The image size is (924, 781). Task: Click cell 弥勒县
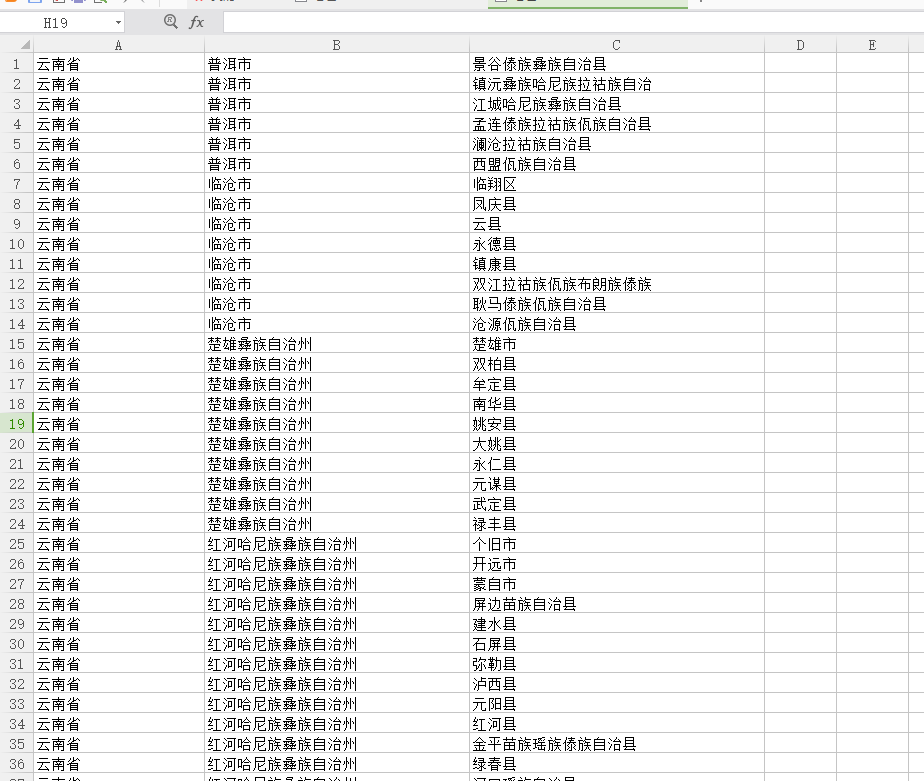[x=616, y=664]
